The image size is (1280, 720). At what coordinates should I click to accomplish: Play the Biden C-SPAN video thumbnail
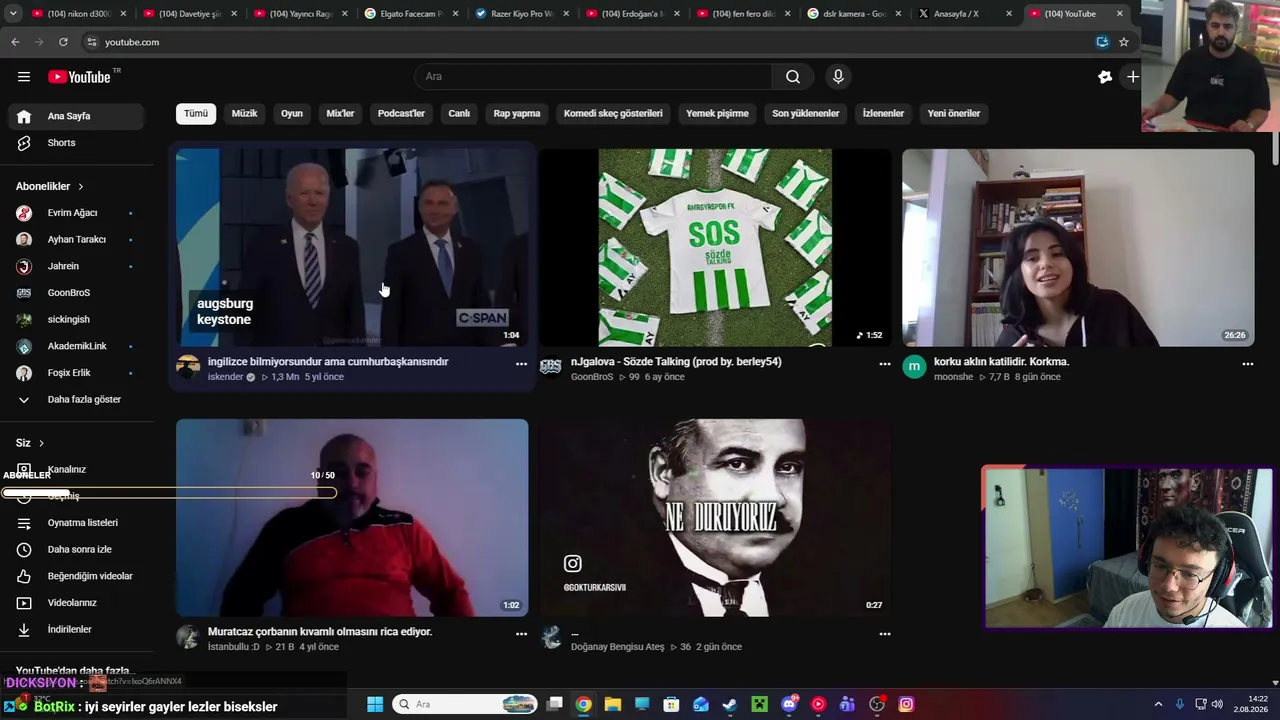pyautogui.click(x=352, y=248)
